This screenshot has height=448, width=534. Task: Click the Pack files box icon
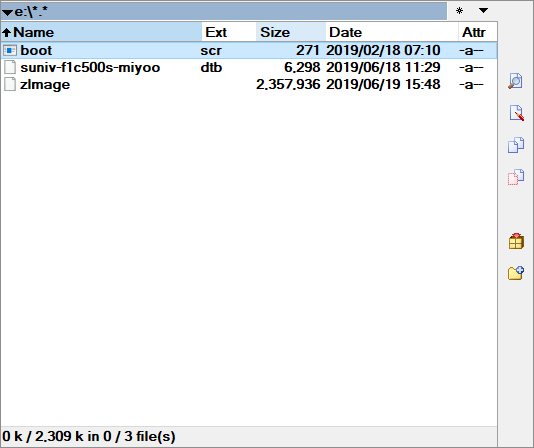coord(516,241)
